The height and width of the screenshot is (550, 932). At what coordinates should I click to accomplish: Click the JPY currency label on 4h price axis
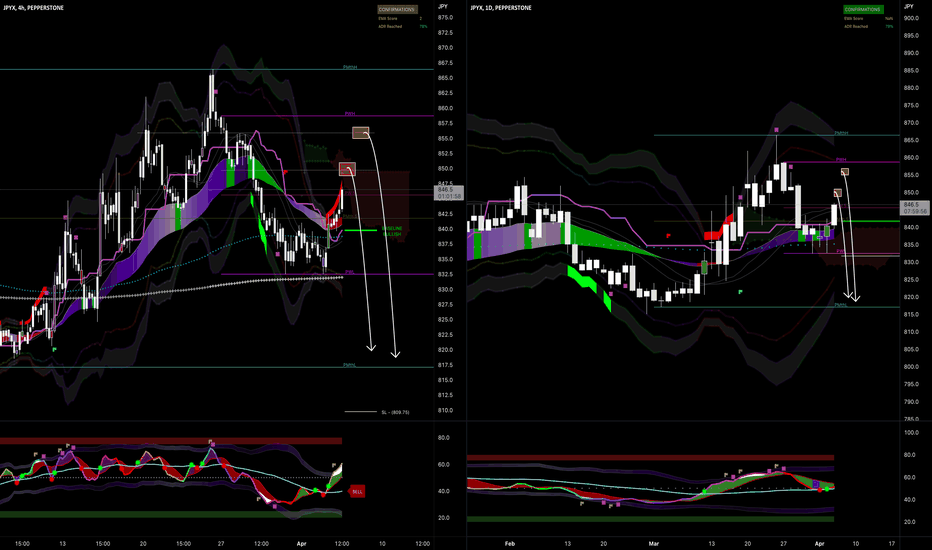tap(443, 7)
